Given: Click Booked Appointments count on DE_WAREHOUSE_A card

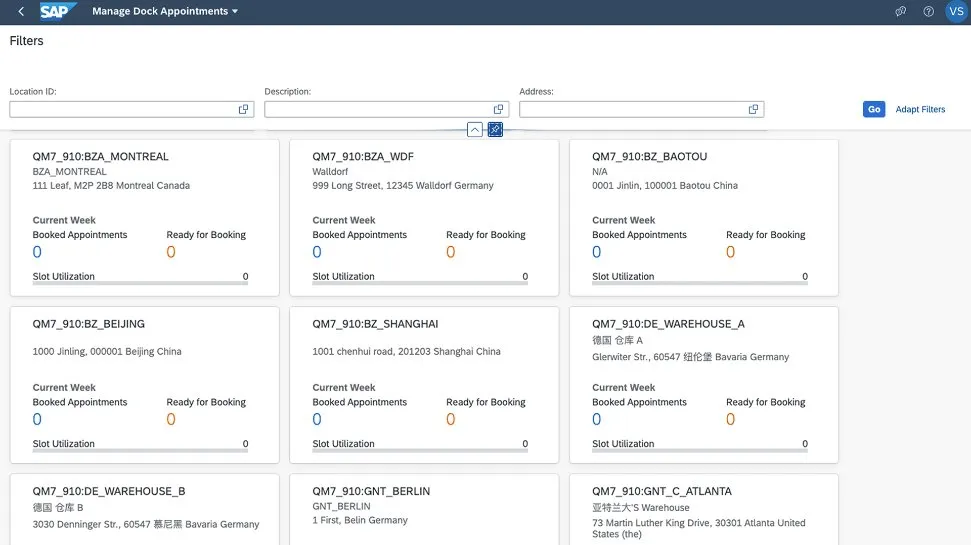Looking at the screenshot, I should [x=597, y=420].
